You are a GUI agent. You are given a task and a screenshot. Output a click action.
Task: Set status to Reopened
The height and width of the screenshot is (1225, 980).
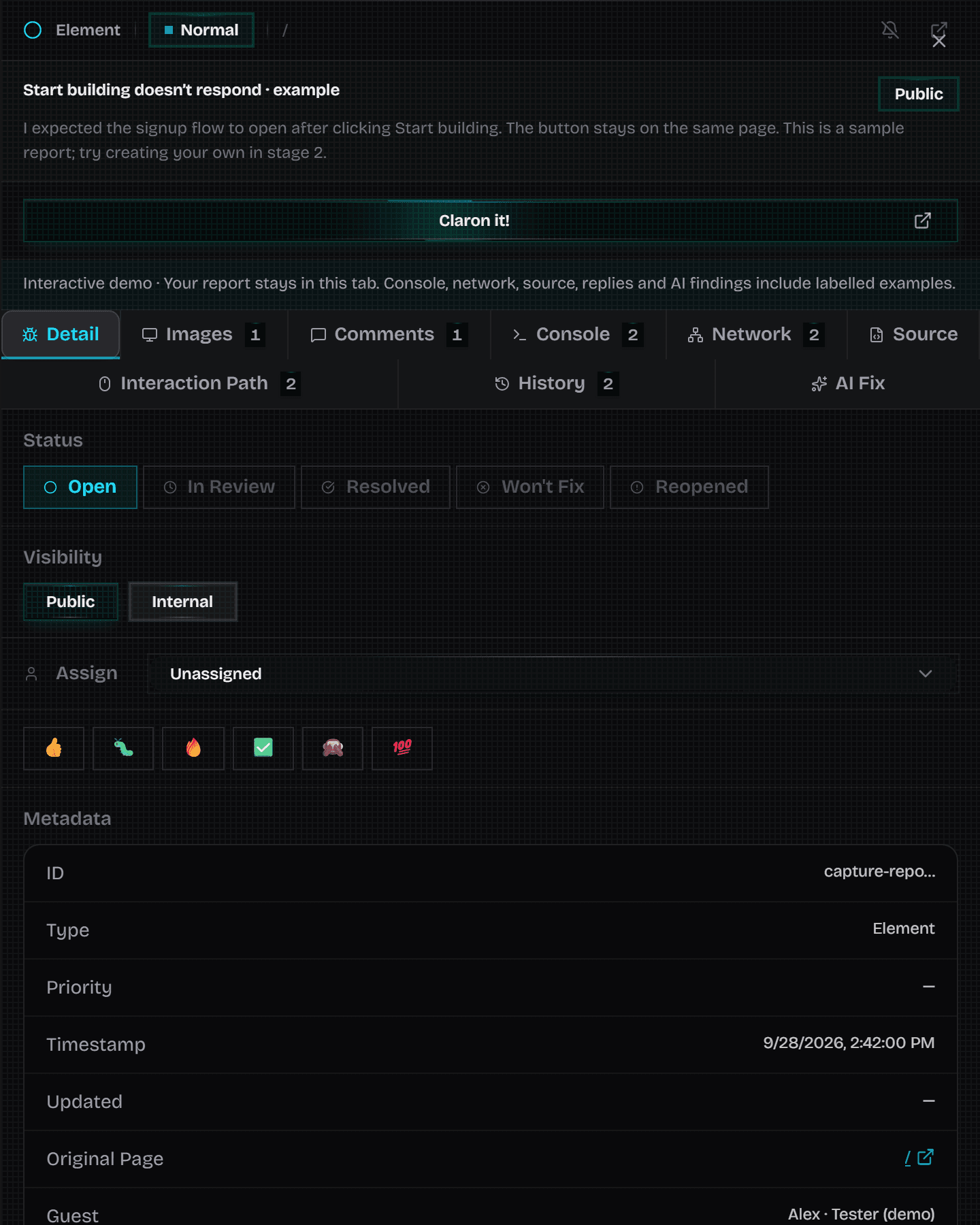[x=689, y=487]
